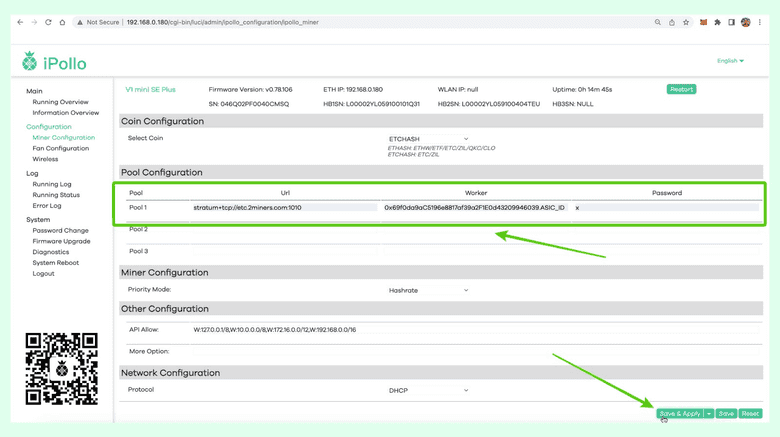Click the Restart button
Viewport: 780px width, 437px height.
(x=681, y=89)
